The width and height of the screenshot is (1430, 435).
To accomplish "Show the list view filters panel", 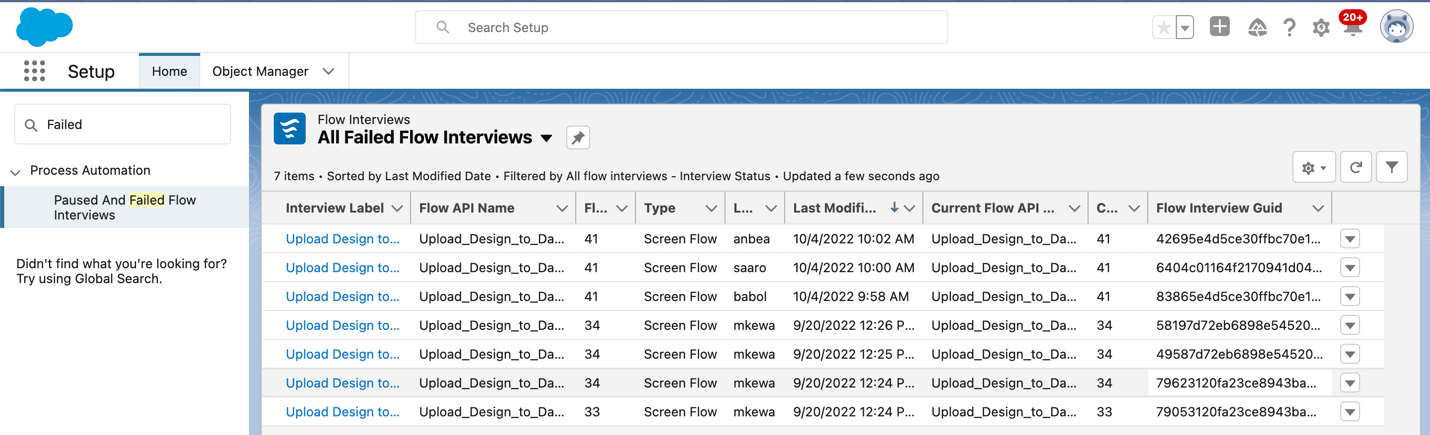I will coord(1392,168).
